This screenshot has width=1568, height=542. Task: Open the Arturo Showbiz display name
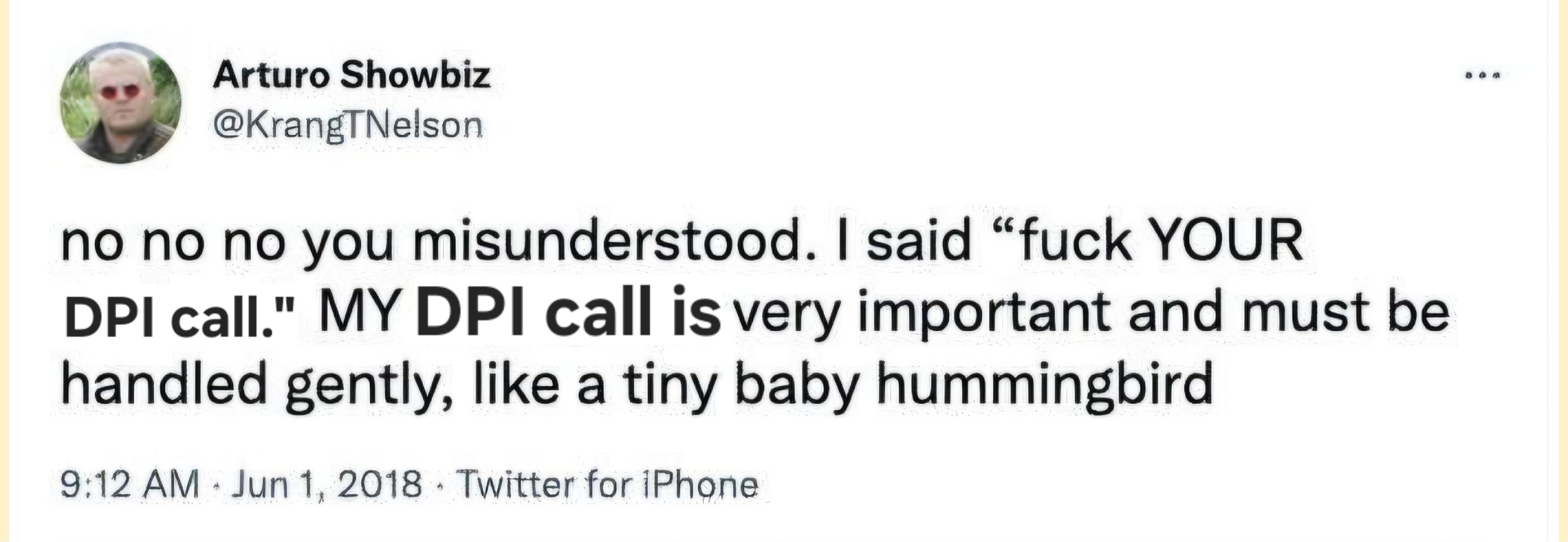point(351,75)
